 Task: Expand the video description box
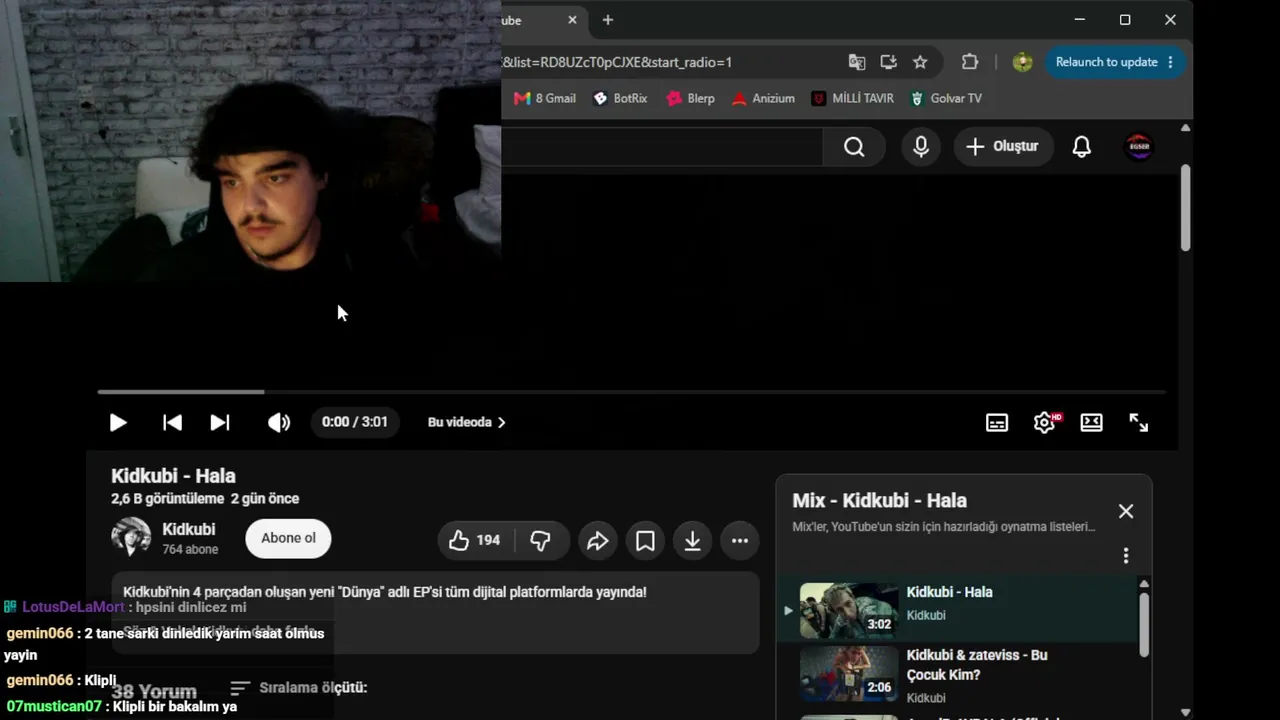[x=435, y=612]
